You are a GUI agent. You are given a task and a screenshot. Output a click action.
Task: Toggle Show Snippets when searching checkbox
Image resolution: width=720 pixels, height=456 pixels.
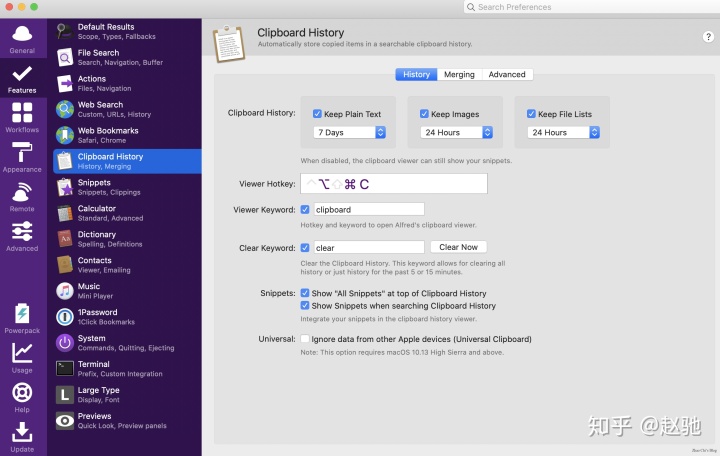click(x=304, y=305)
